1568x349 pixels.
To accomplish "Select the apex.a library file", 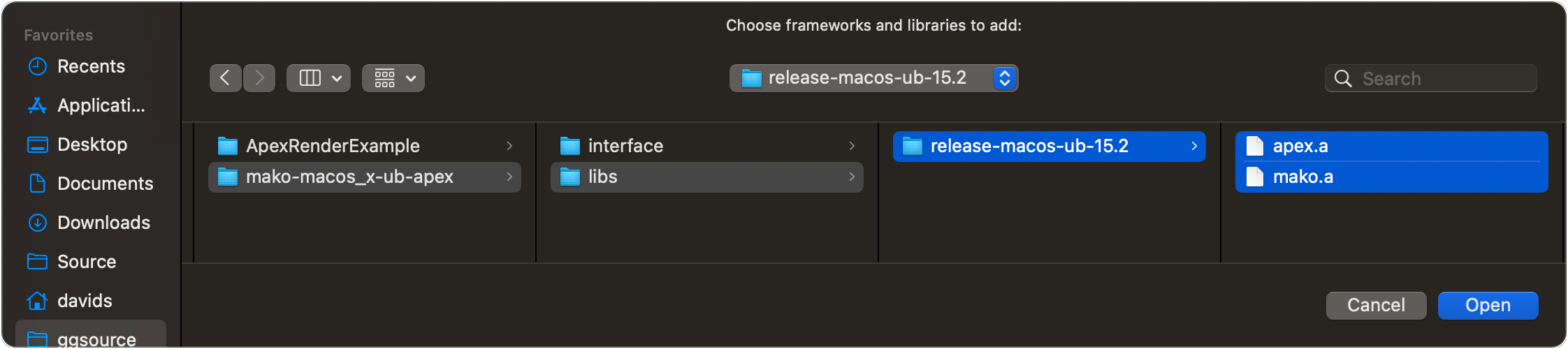I will pos(1300,146).
